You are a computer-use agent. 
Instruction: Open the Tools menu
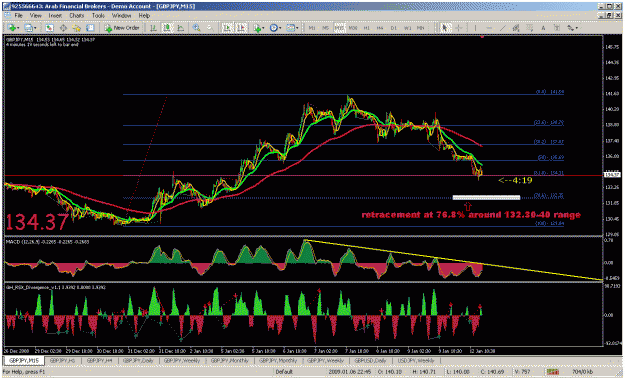coord(98,16)
